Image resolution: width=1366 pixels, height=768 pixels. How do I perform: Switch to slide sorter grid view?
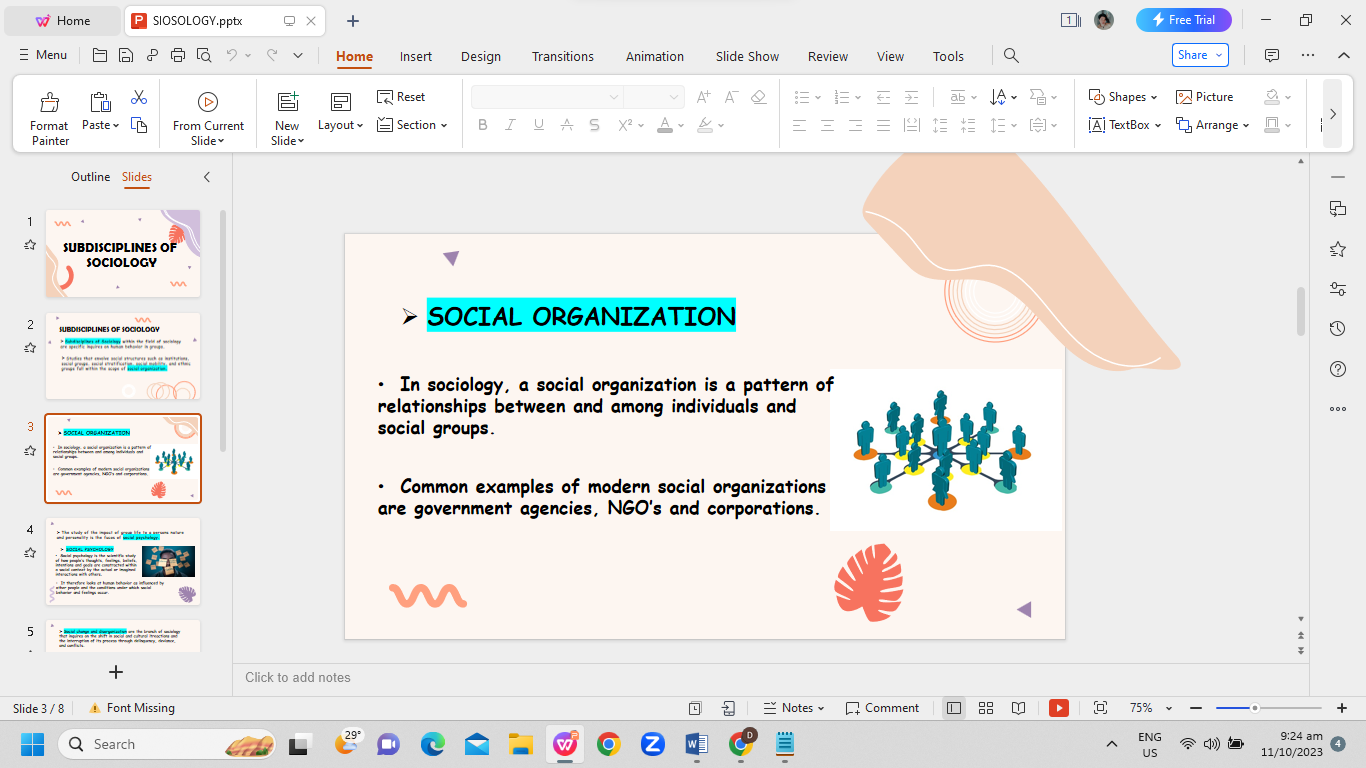point(986,708)
